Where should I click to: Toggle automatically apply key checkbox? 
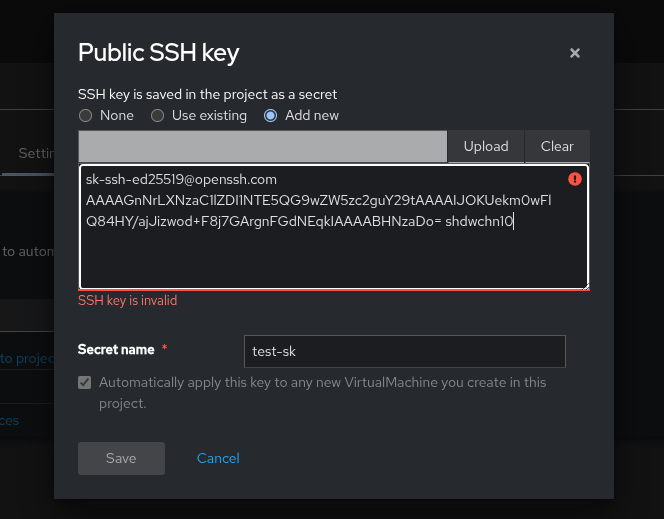click(x=85, y=383)
